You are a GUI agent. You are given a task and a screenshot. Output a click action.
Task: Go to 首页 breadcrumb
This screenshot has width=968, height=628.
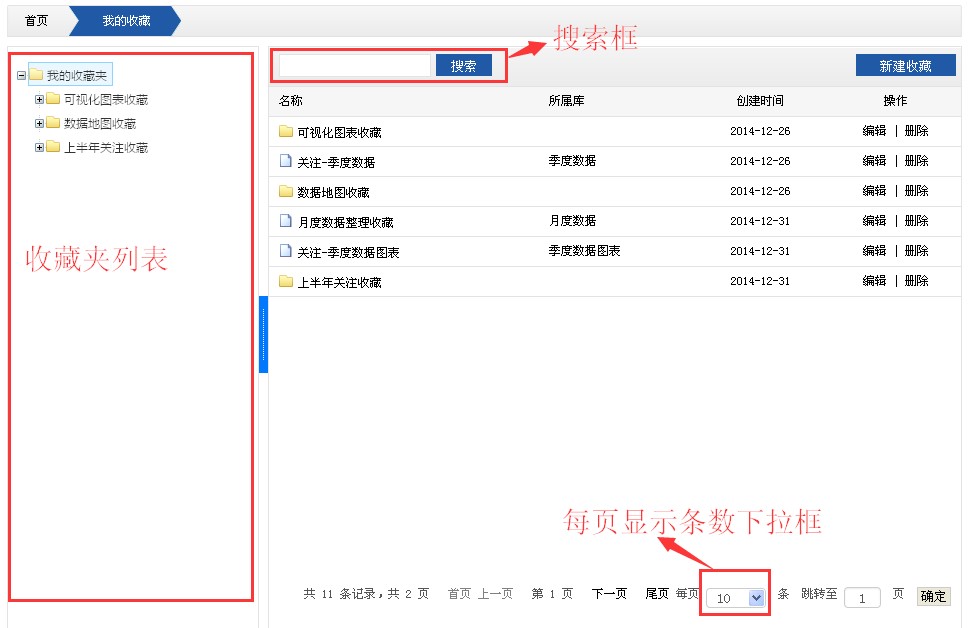pyautogui.click(x=36, y=20)
